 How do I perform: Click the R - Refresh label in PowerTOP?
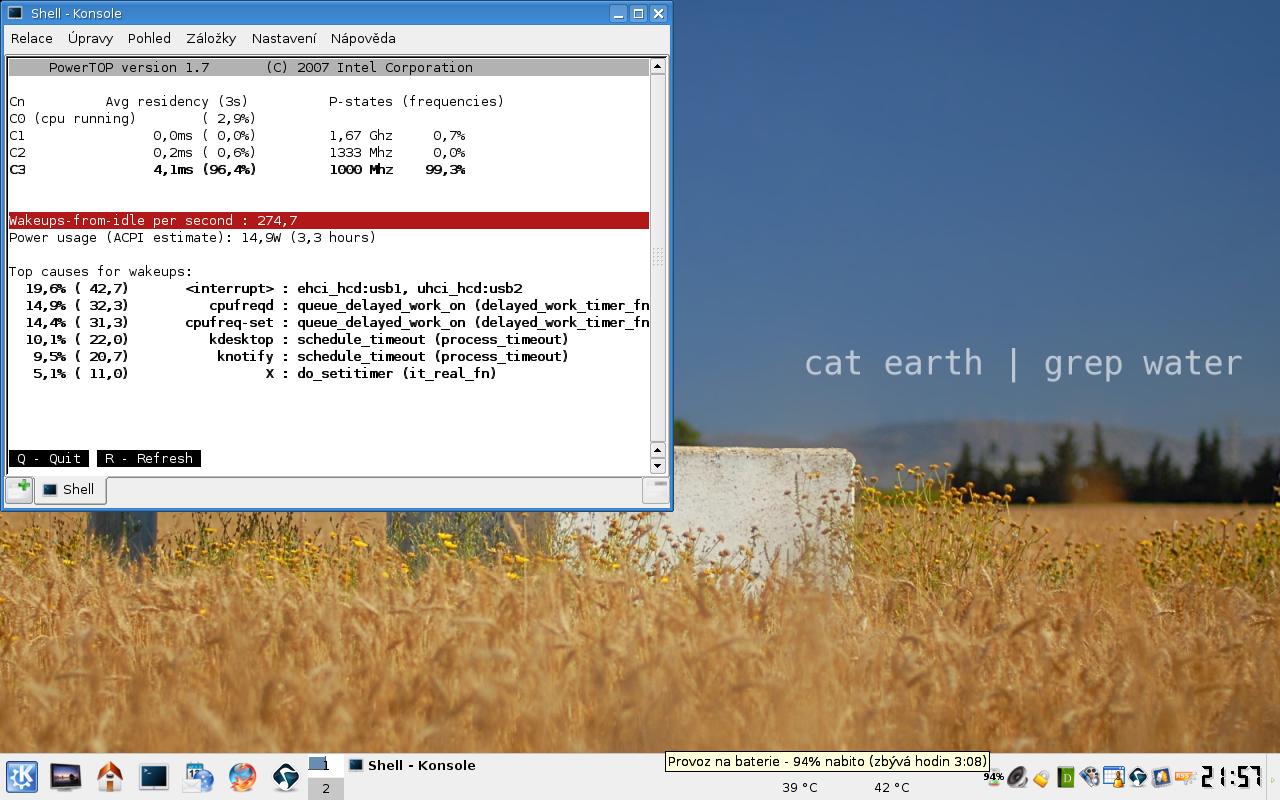click(149, 458)
